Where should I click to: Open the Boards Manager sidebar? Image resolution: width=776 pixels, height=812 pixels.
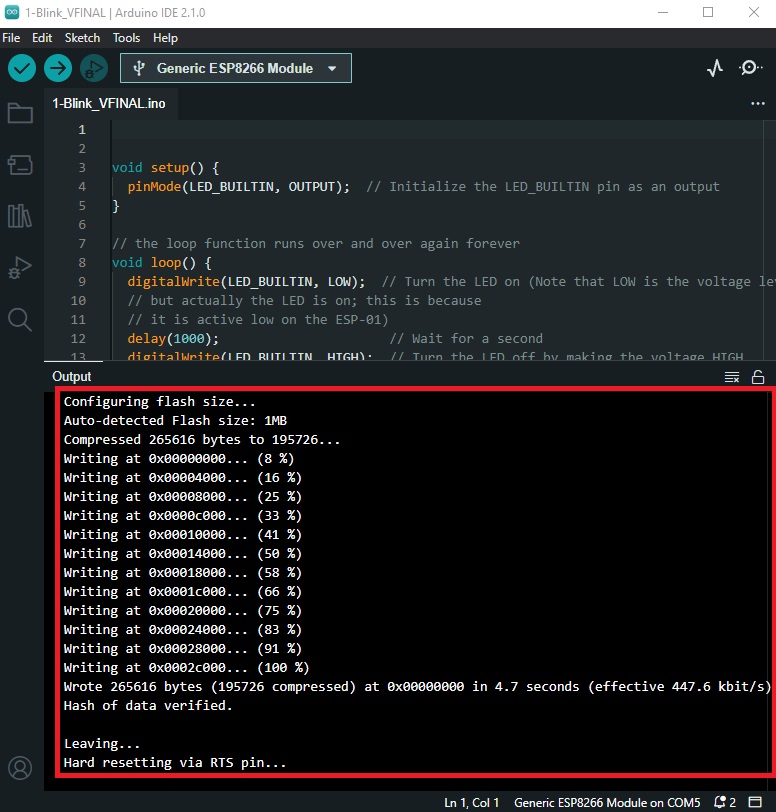tap(20, 164)
